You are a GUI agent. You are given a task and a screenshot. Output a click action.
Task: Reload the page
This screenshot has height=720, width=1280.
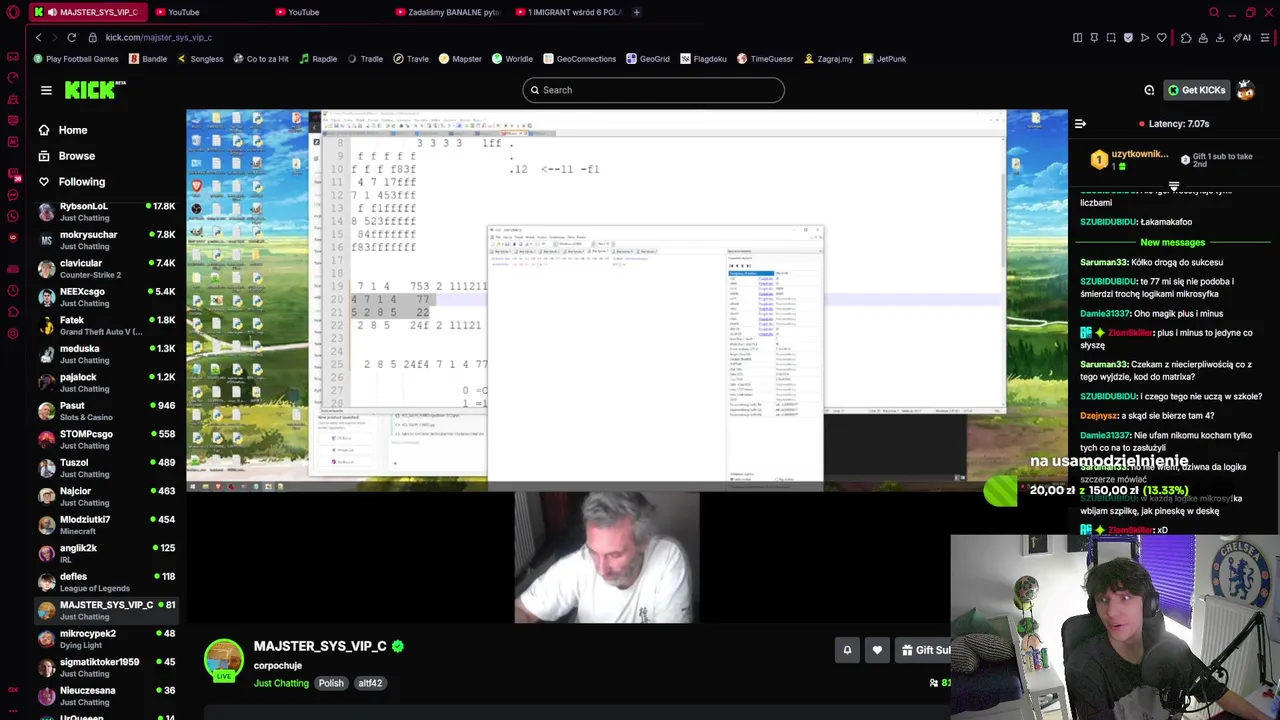pos(71,37)
